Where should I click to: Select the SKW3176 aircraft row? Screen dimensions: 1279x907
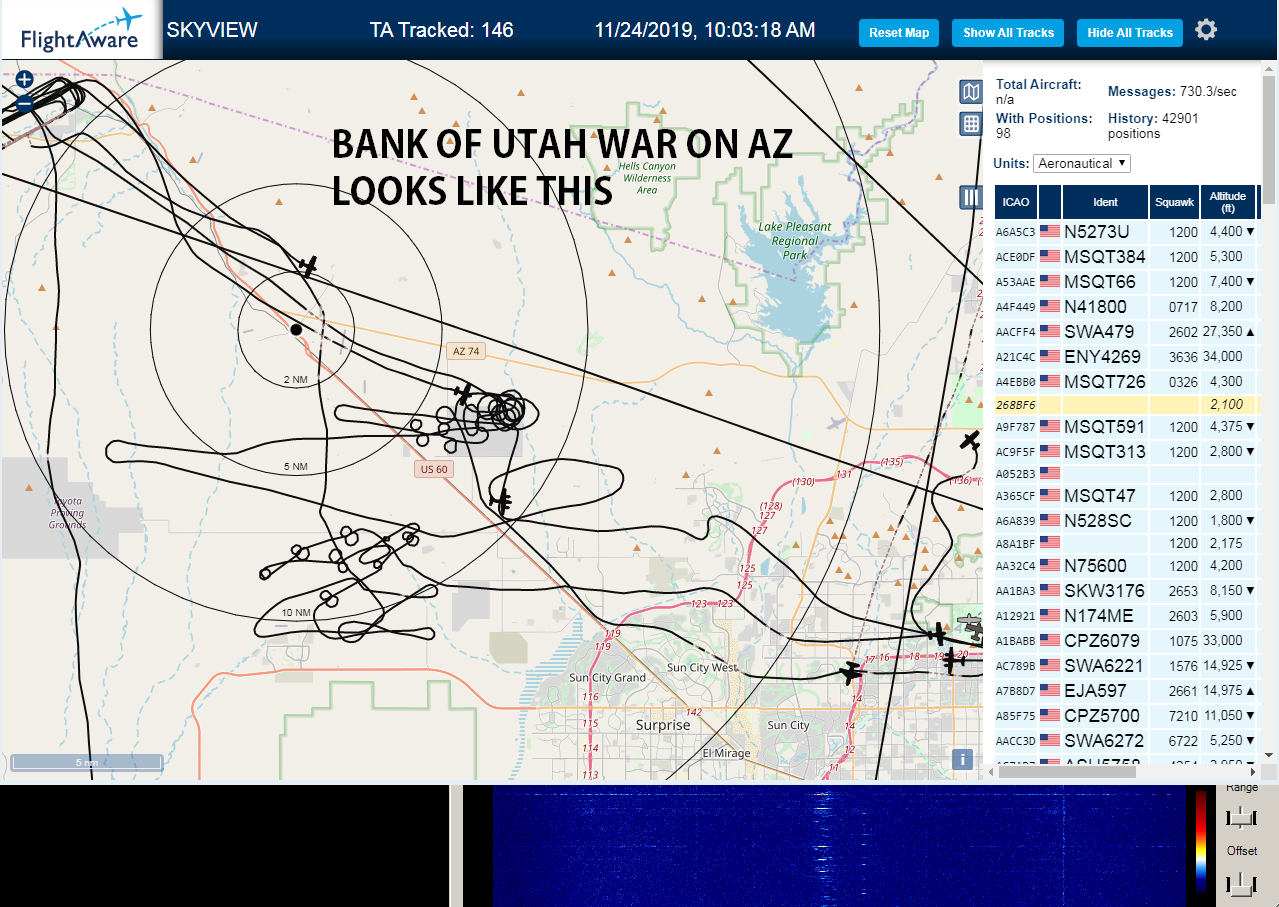pos(1127,591)
